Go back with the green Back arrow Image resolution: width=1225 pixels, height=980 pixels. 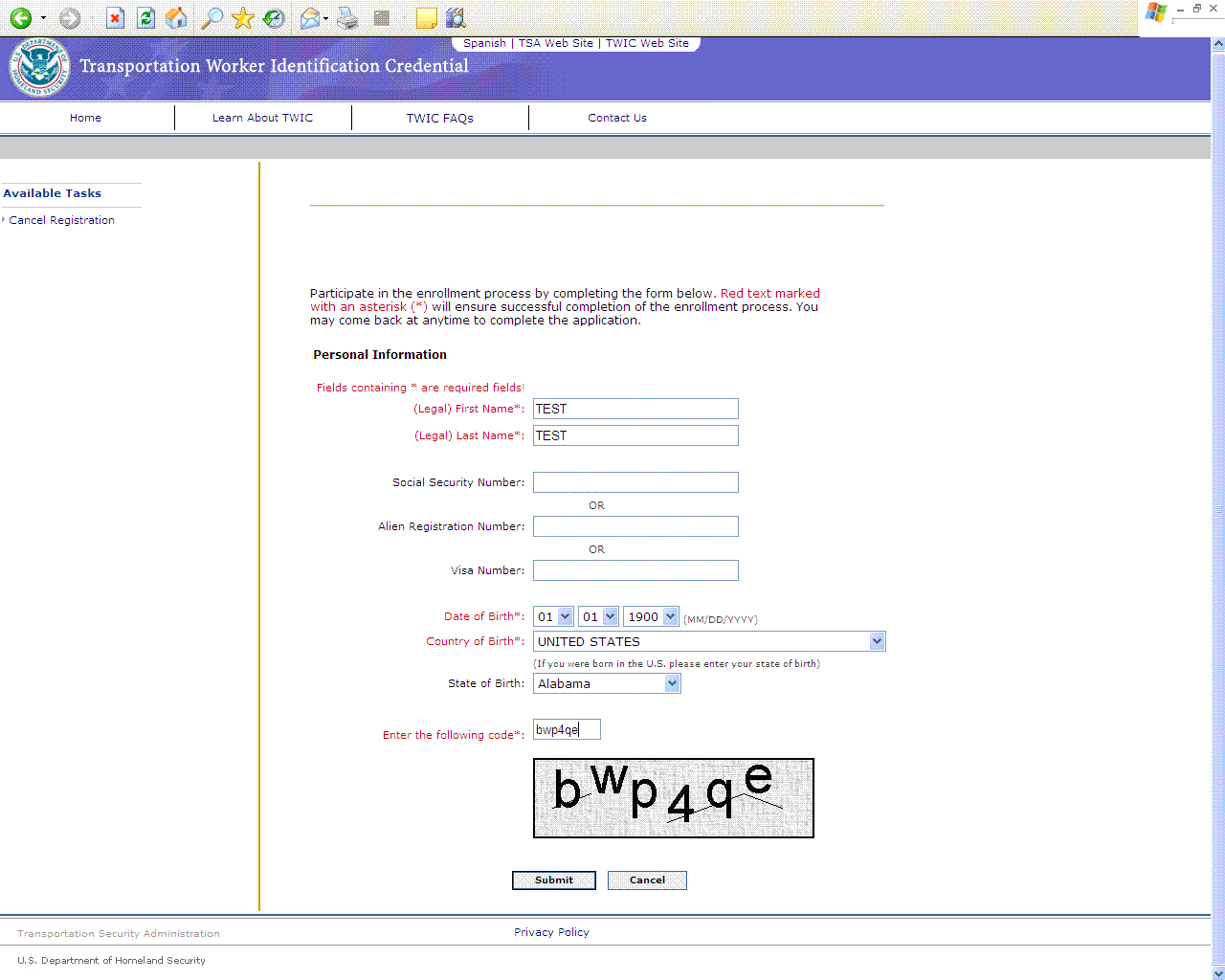(x=20, y=18)
